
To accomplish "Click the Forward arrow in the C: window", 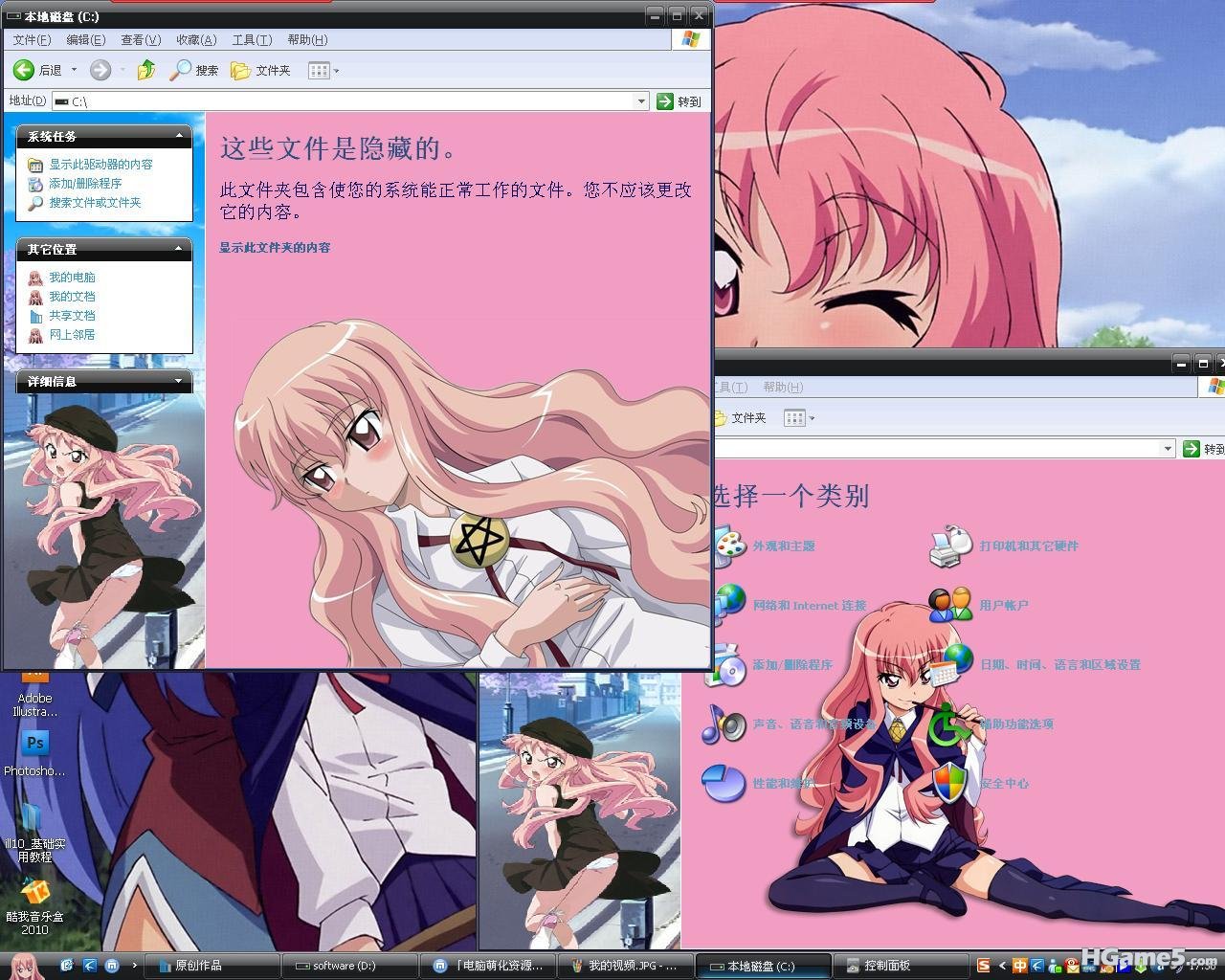I will [100, 70].
